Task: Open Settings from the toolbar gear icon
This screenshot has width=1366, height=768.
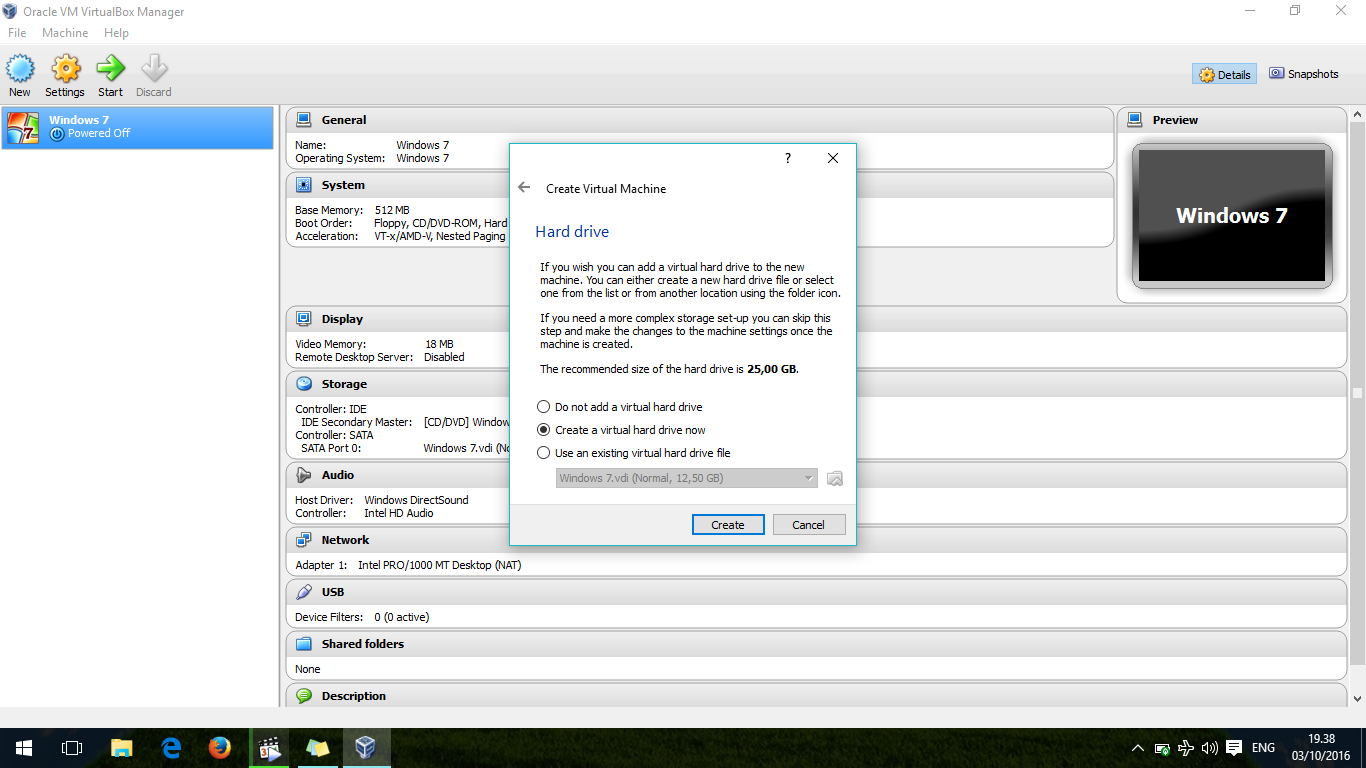Action: [x=65, y=69]
